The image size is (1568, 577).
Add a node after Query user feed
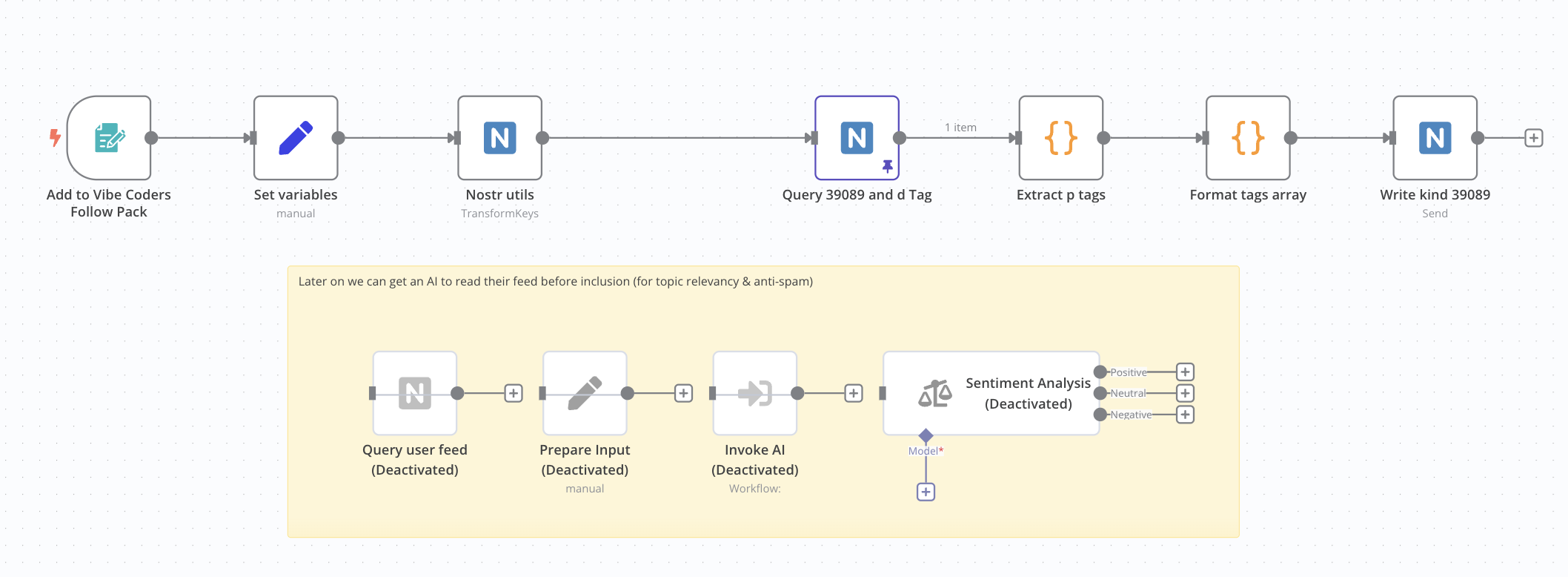coord(514,393)
